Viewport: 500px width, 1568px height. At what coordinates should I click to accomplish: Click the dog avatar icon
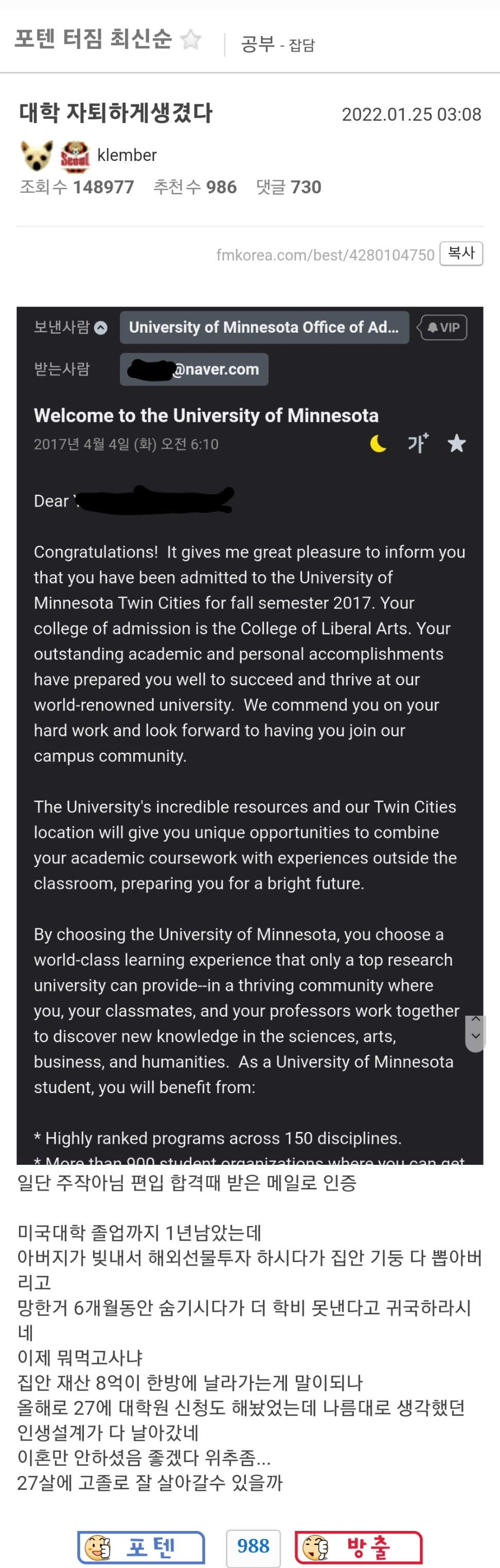37,155
